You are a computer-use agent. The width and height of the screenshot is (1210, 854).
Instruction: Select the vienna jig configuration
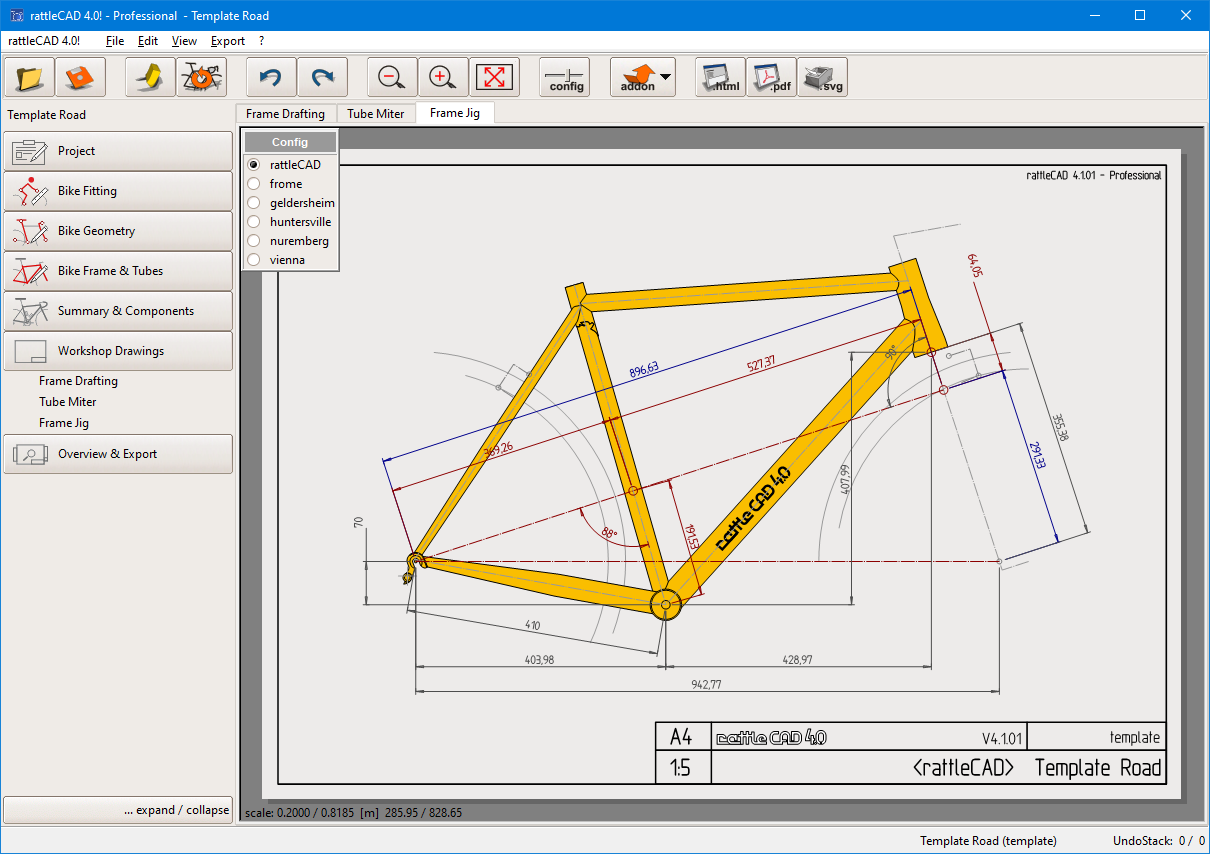coord(254,260)
